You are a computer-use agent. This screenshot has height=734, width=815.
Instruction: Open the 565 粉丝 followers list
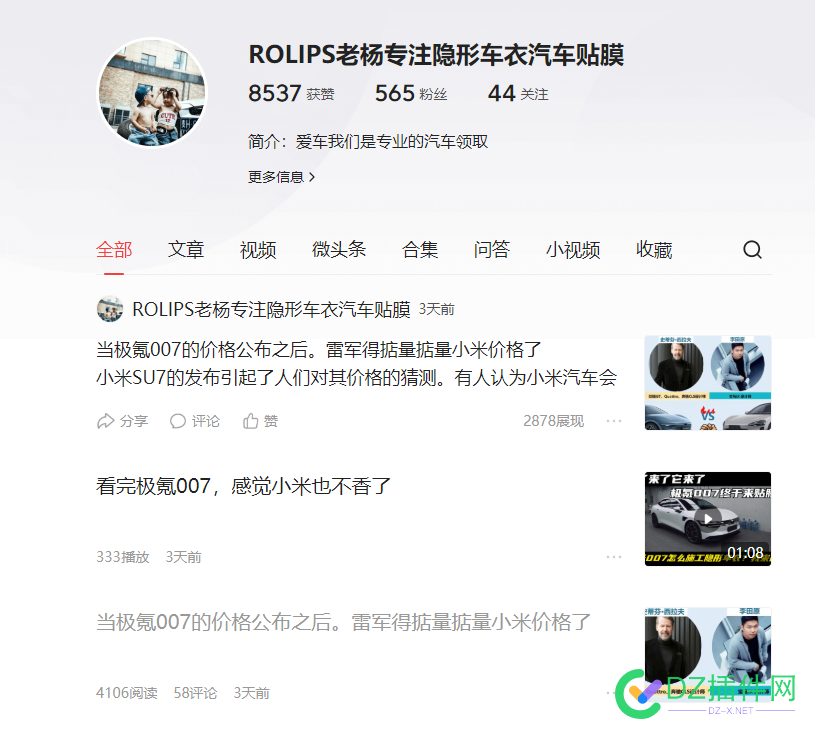[x=412, y=93]
